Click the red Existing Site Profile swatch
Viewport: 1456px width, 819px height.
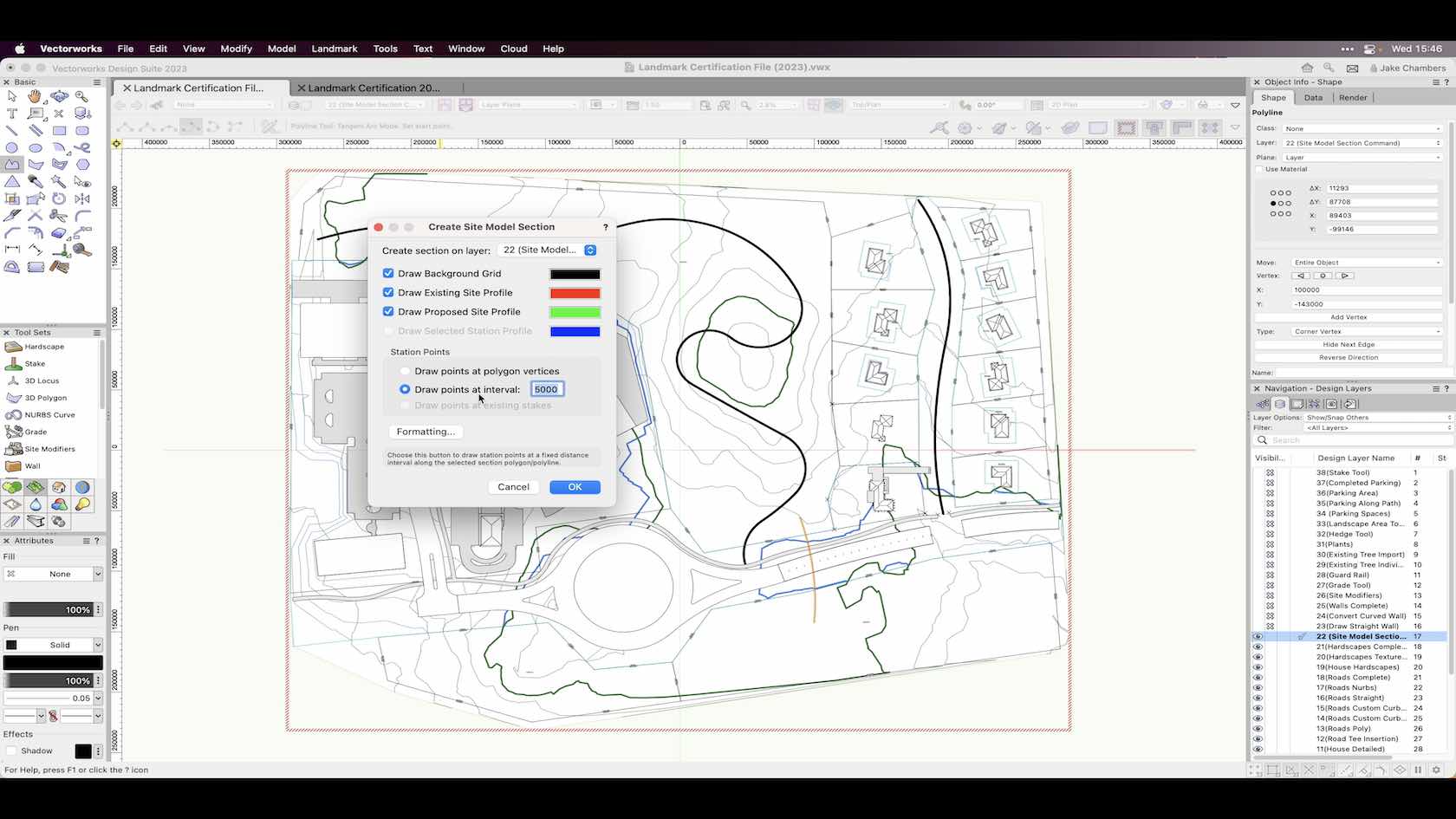pos(575,293)
